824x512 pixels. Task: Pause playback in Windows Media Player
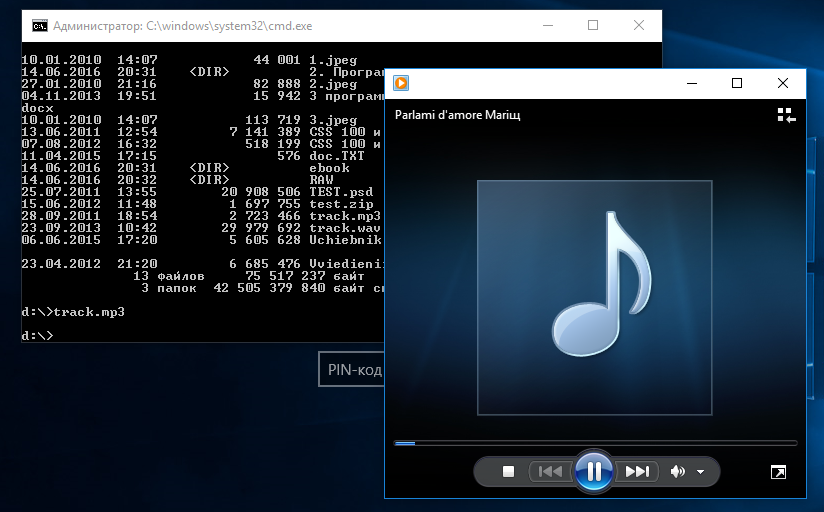(x=593, y=471)
